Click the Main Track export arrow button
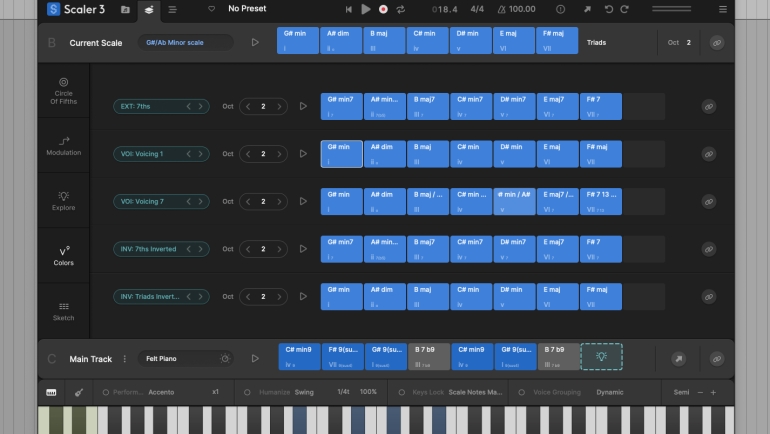770x434 pixels. 679,359
